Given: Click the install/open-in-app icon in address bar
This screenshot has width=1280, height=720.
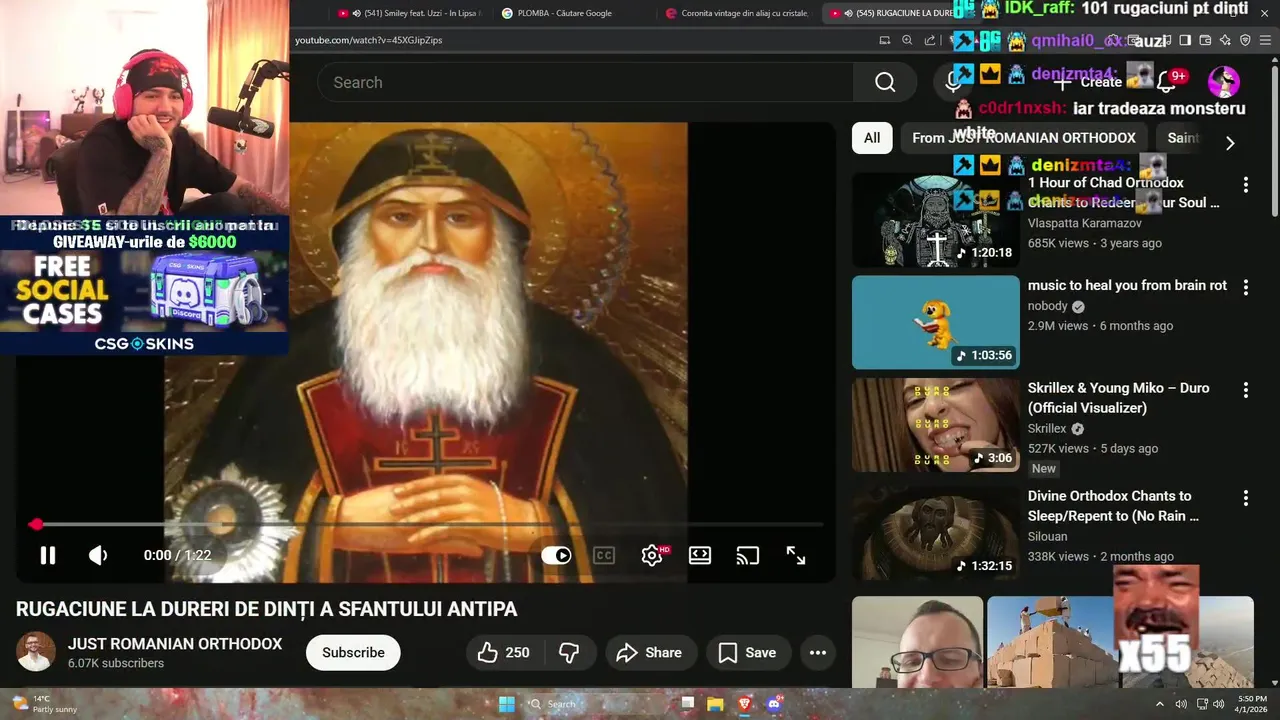Looking at the screenshot, I should coord(884,40).
